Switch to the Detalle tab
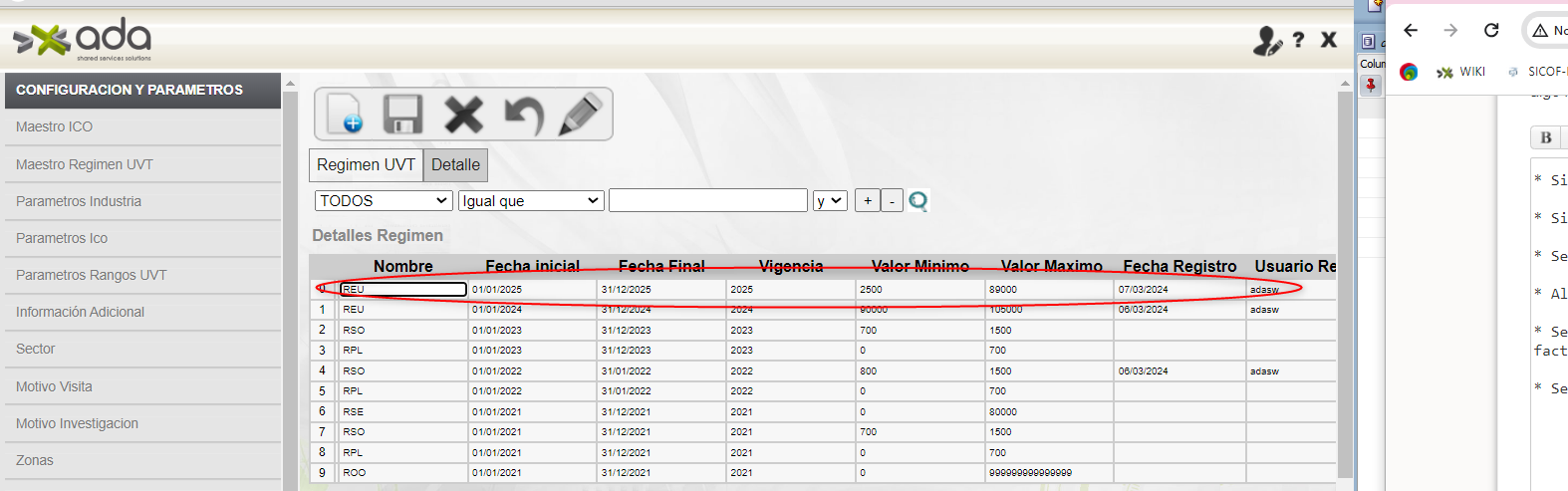The height and width of the screenshot is (491, 1568). click(x=455, y=165)
